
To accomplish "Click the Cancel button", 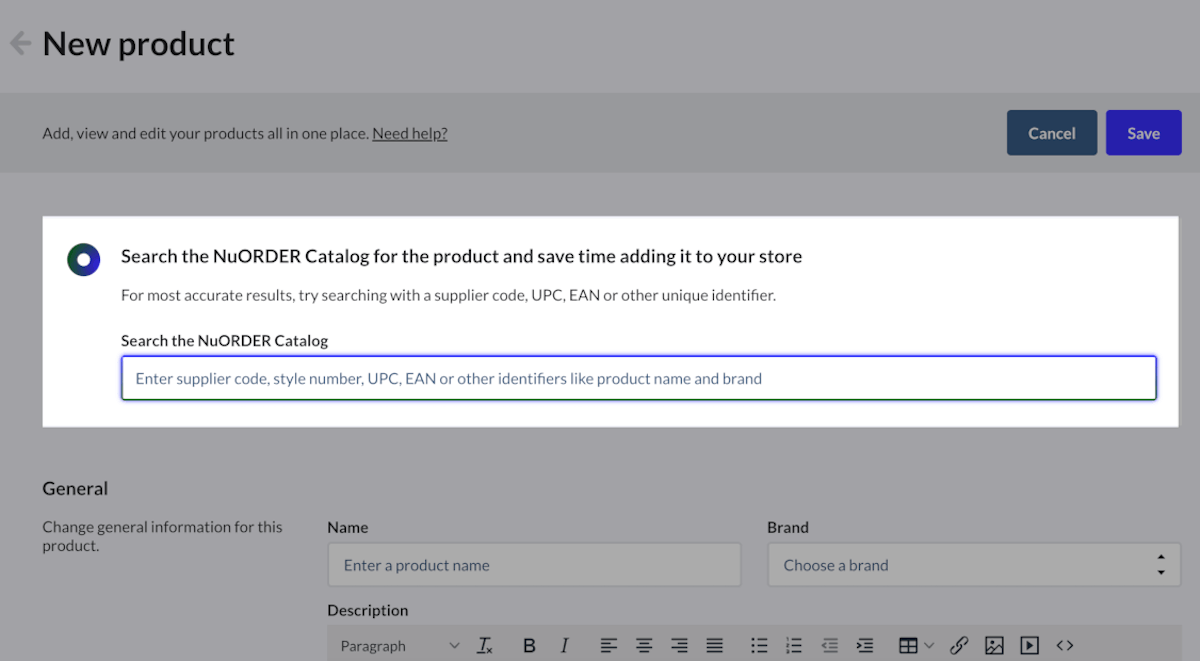I will (1051, 133).
